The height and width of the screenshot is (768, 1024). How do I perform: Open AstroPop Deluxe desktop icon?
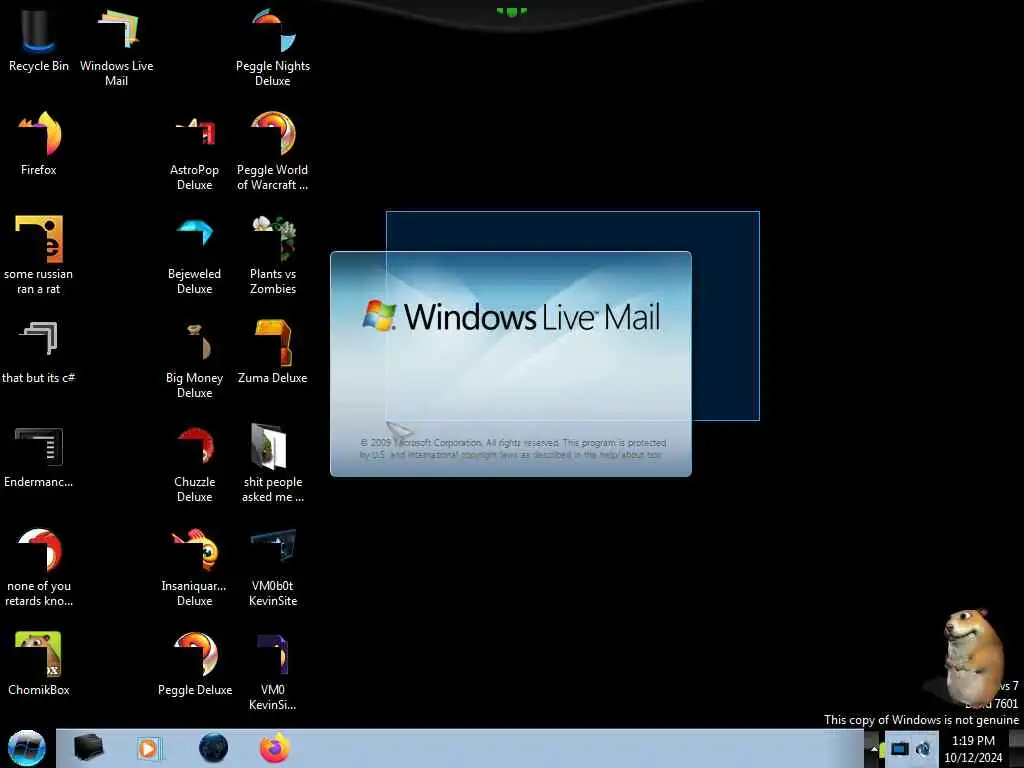[x=195, y=152]
